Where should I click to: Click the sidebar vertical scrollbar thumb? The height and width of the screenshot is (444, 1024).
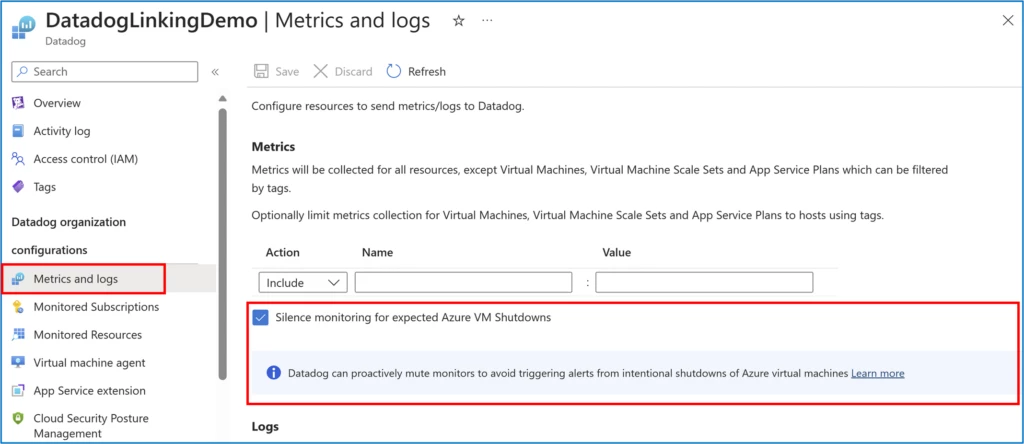(223, 244)
